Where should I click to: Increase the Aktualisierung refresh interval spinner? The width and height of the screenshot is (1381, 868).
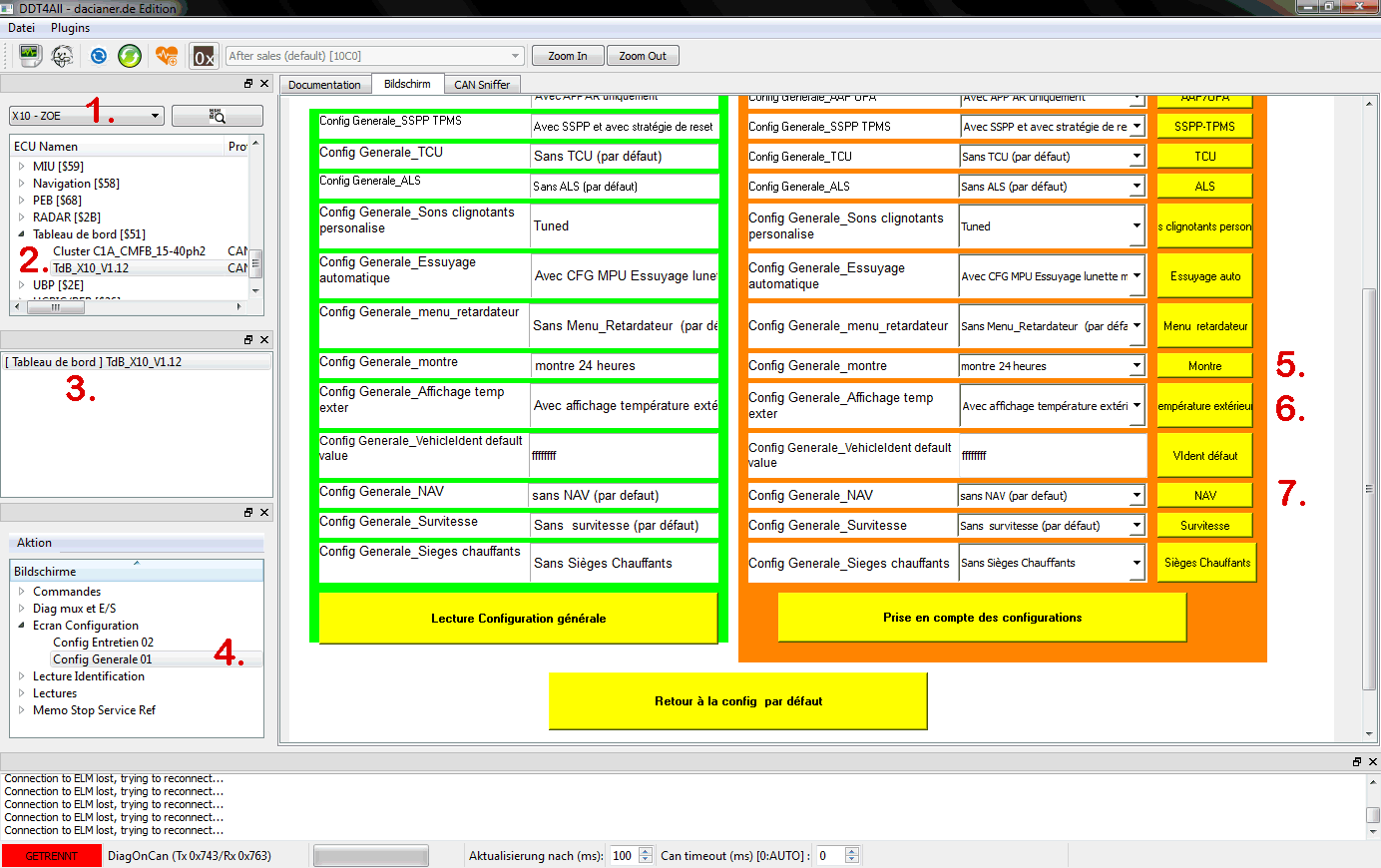[646, 851]
